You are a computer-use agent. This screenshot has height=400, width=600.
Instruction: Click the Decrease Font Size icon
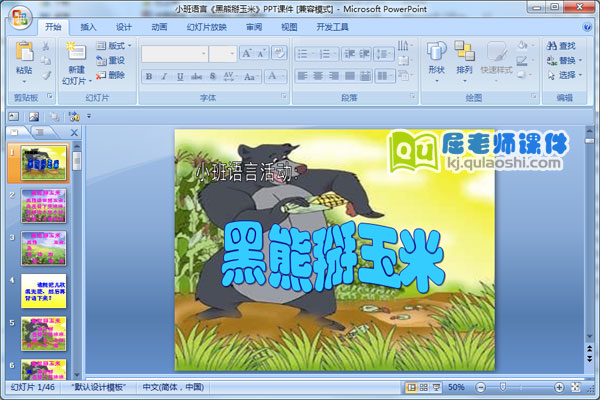[x=261, y=53]
